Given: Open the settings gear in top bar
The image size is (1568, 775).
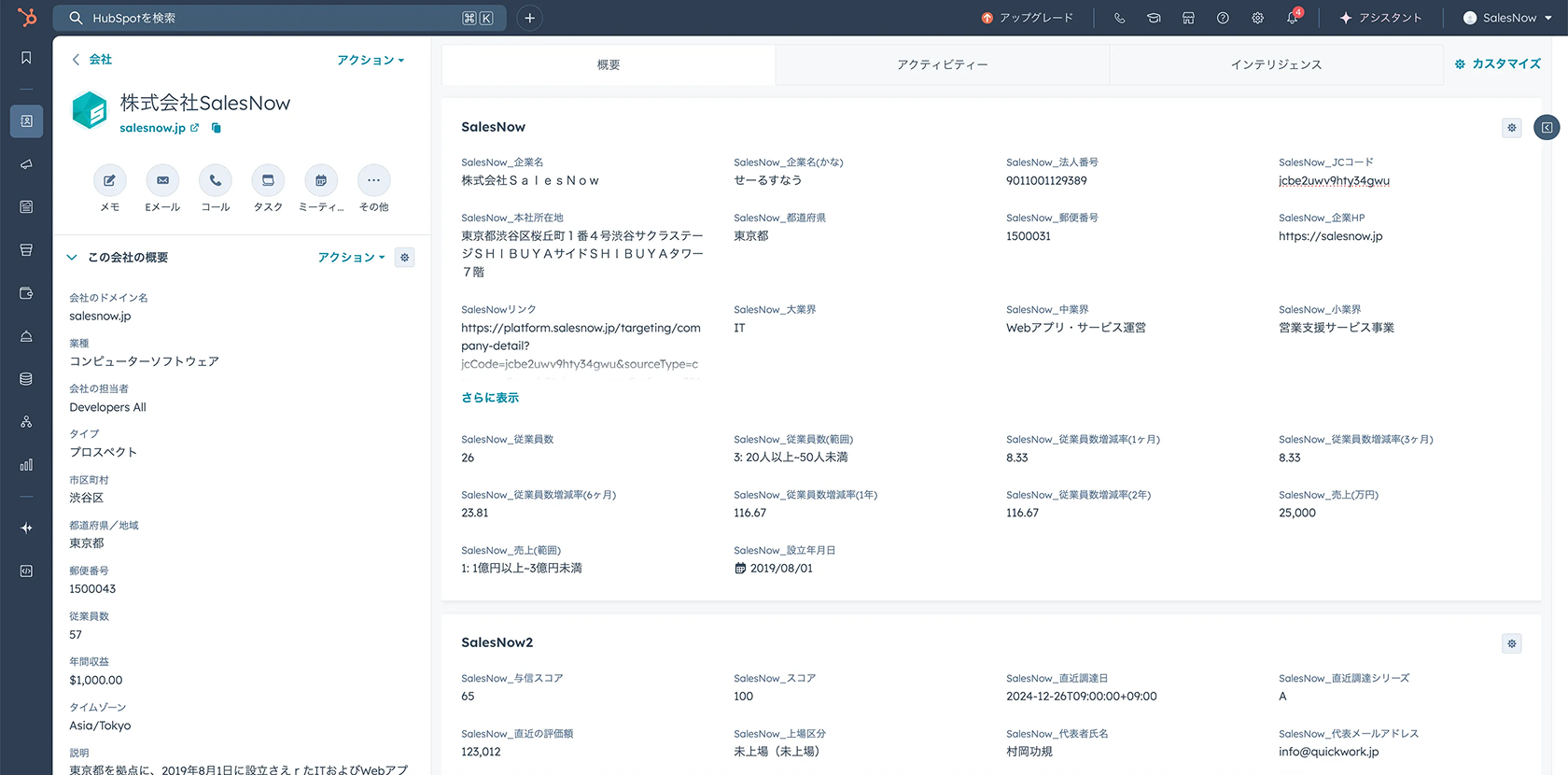Looking at the screenshot, I should (x=1257, y=18).
